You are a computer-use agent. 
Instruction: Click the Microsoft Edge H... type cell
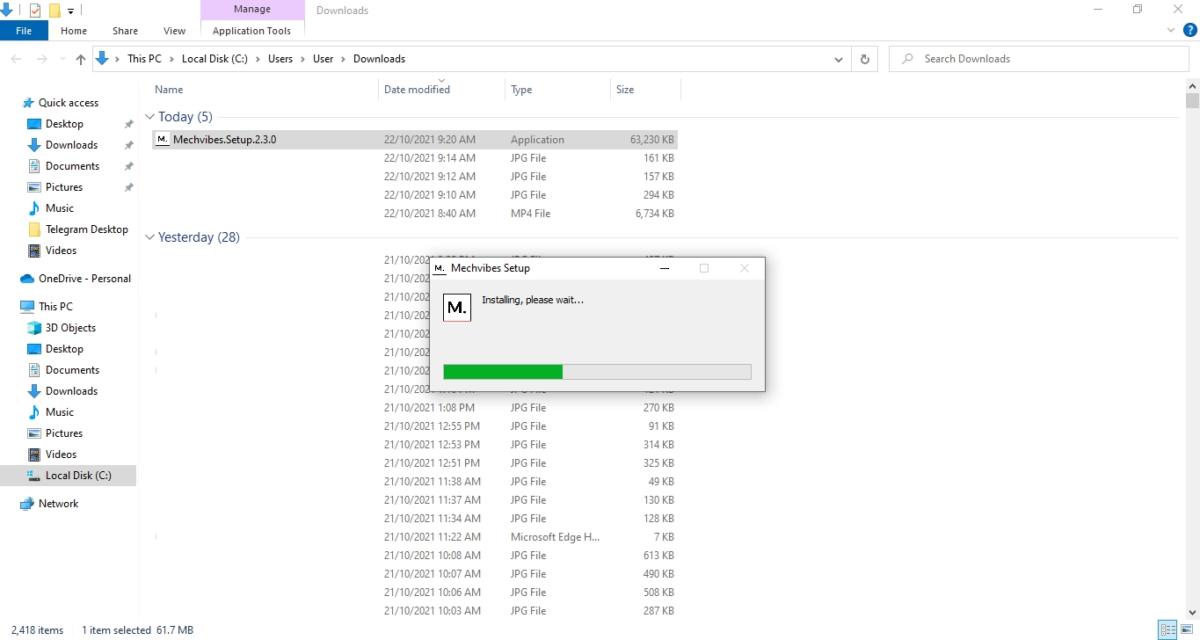[555, 537]
